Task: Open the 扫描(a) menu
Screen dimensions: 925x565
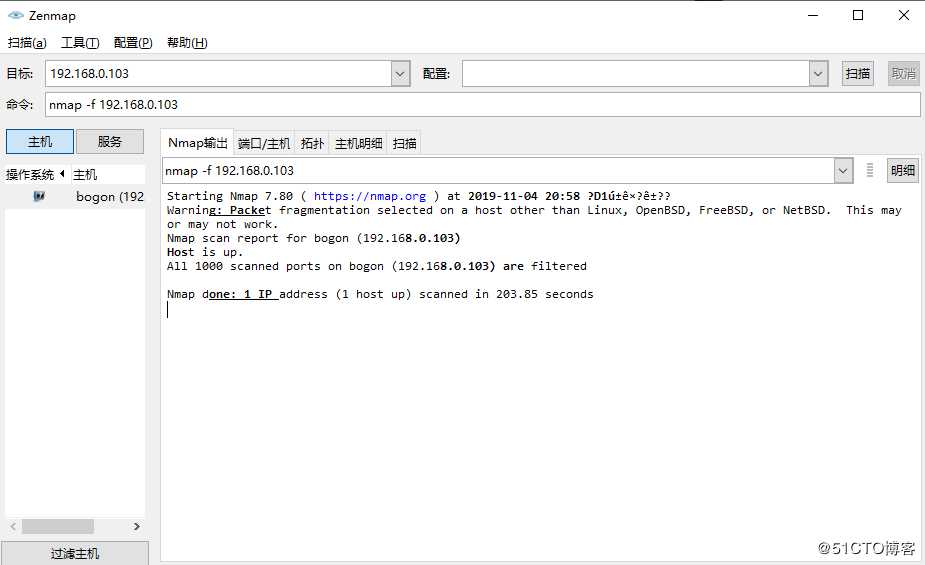Action: pyautogui.click(x=27, y=42)
